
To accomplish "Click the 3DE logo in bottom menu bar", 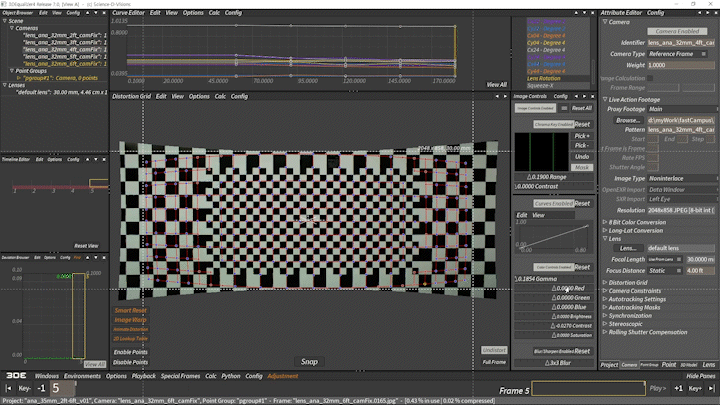I will tap(16, 376).
